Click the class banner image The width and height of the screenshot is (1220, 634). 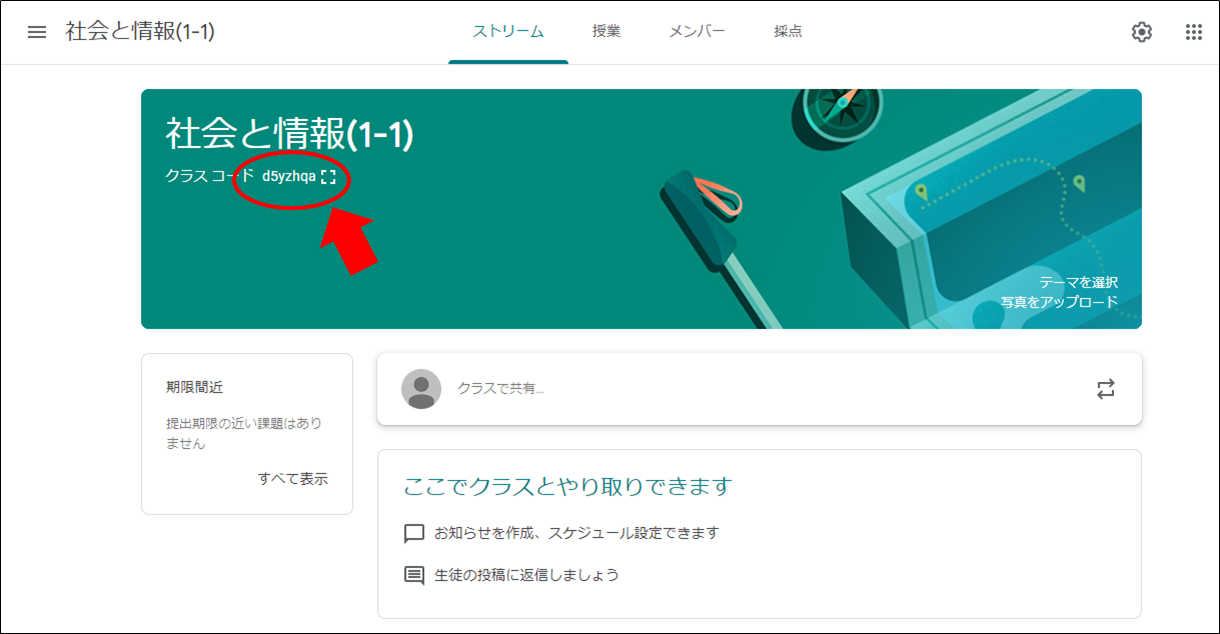tap(641, 209)
